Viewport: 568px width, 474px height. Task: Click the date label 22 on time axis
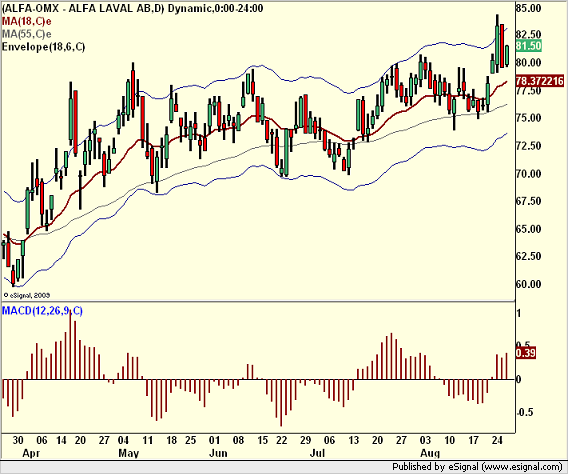(281, 440)
